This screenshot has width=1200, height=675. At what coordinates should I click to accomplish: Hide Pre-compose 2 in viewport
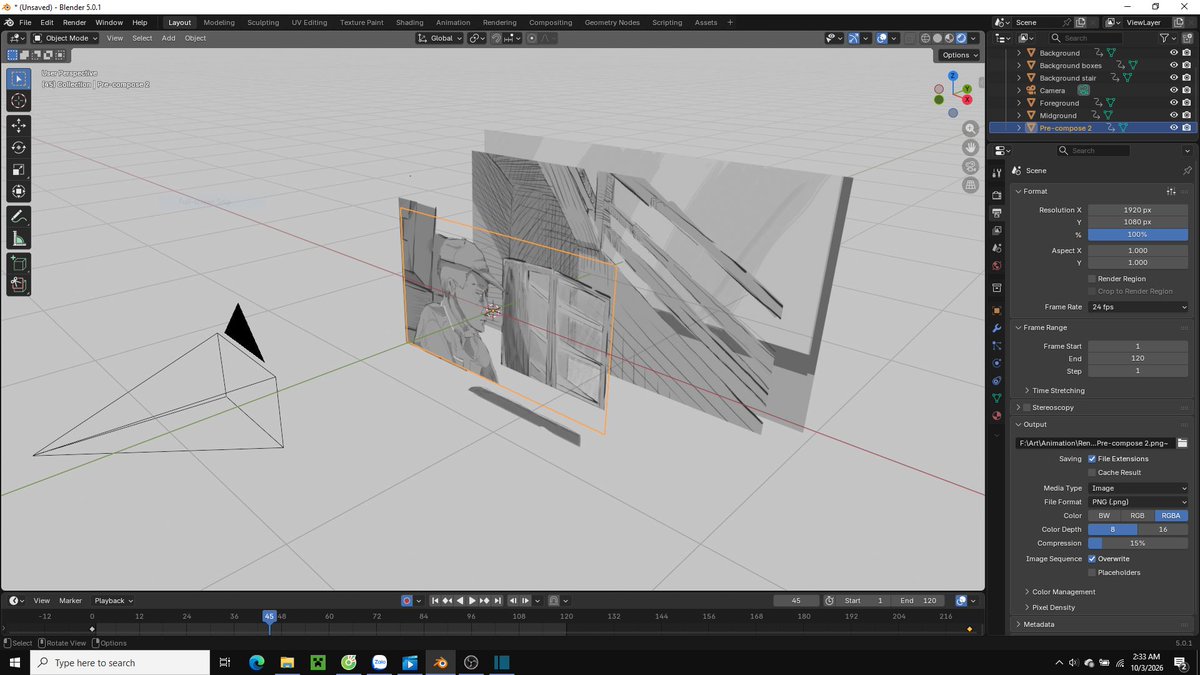point(1174,128)
